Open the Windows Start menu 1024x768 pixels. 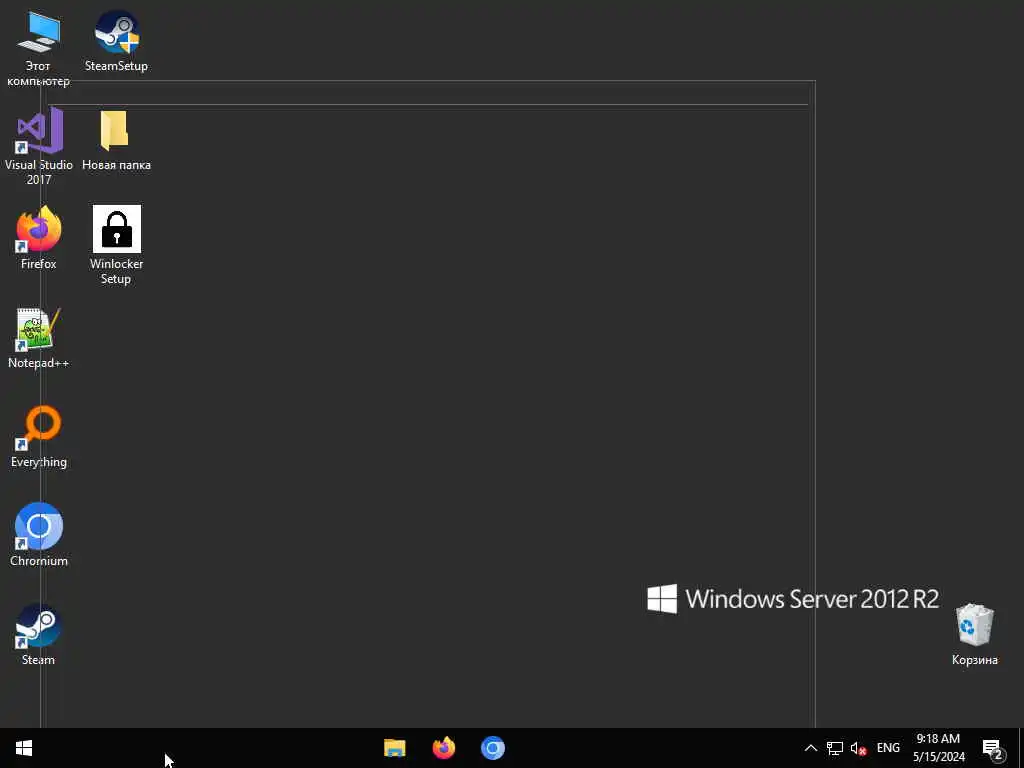pyautogui.click(x=24, y=748)
